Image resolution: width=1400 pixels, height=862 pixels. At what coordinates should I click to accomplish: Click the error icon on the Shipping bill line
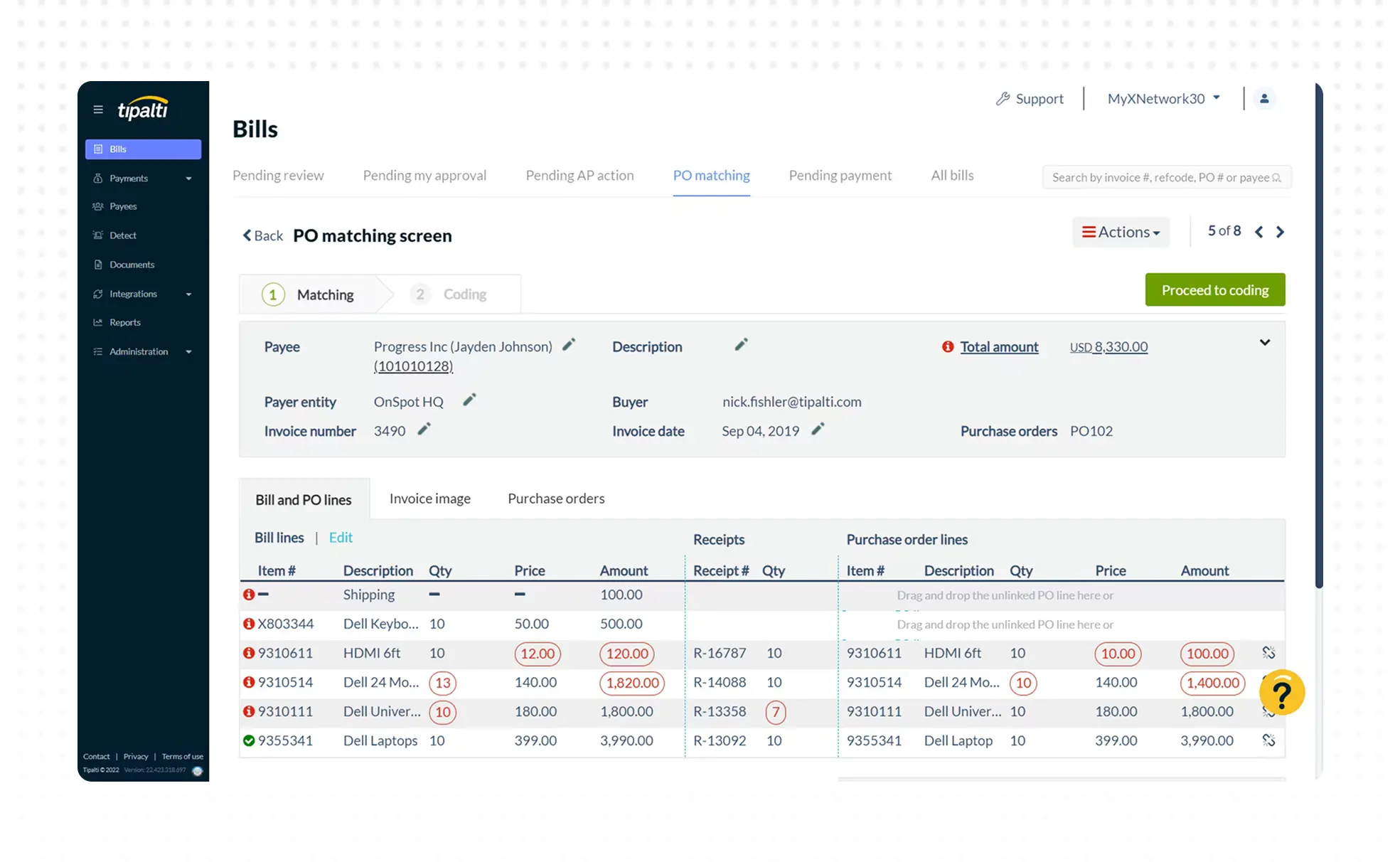pyautogui.click(x=249, y=594)
